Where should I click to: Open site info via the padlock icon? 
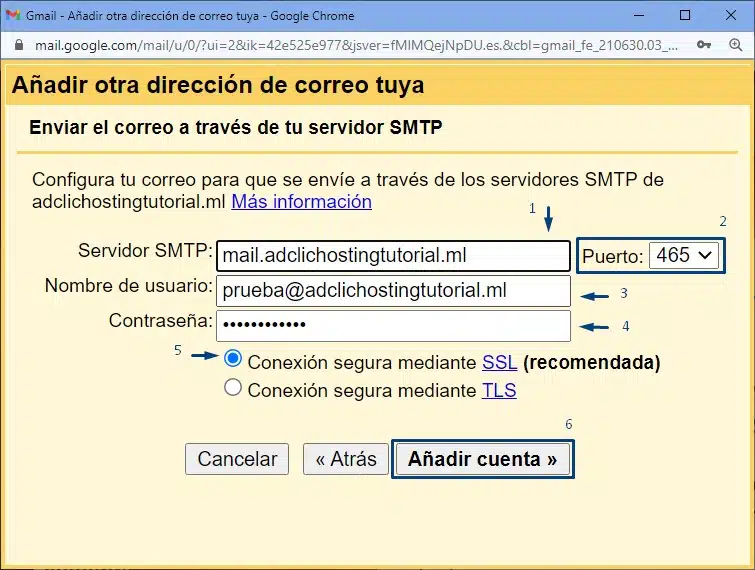16,45
